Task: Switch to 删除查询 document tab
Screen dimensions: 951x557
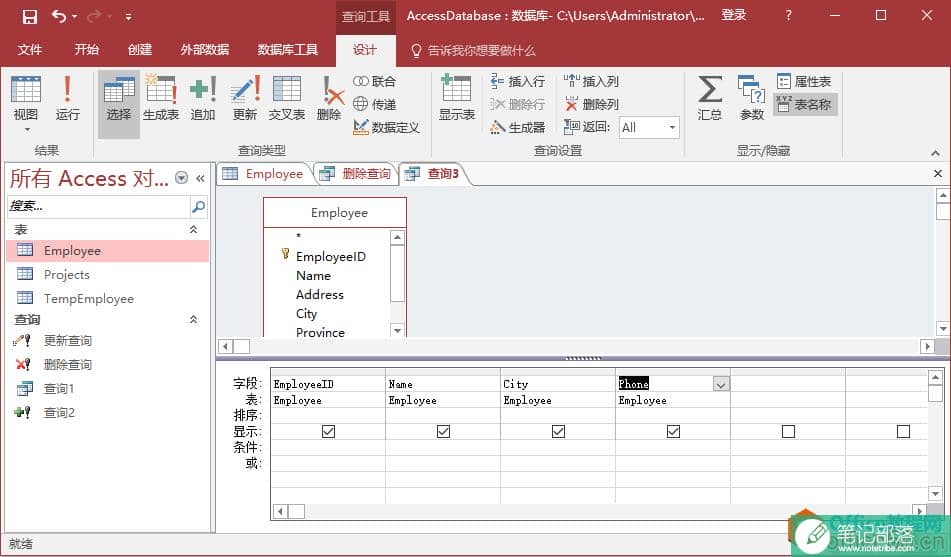Action: pos(356,174)
